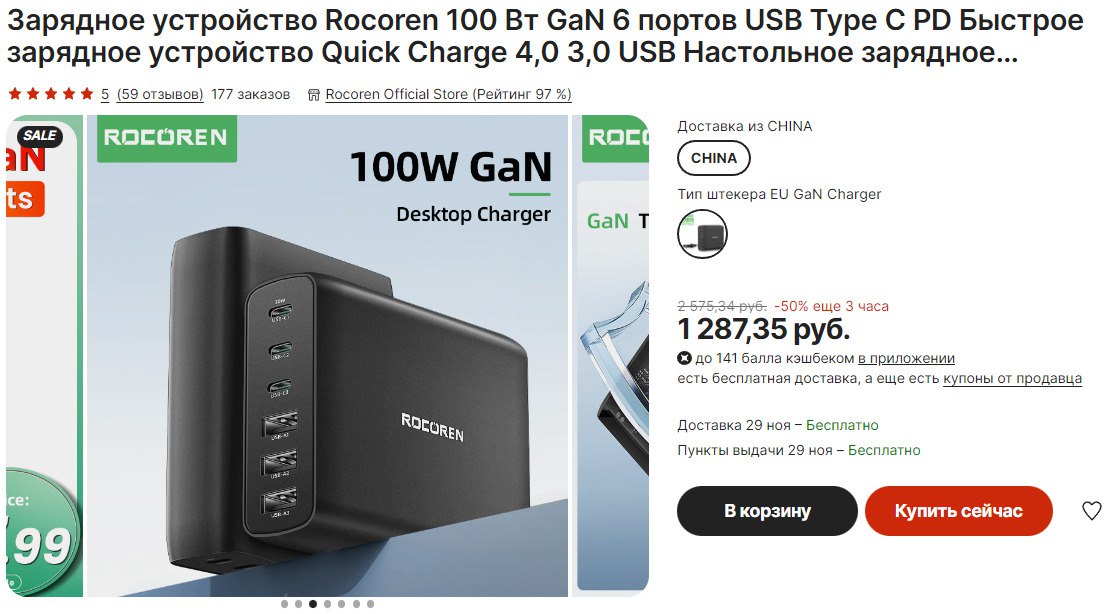1109x614 pixels.
Task: Open the в приложении cashback link
Action: pyautogui.click(x=906, y=359)
